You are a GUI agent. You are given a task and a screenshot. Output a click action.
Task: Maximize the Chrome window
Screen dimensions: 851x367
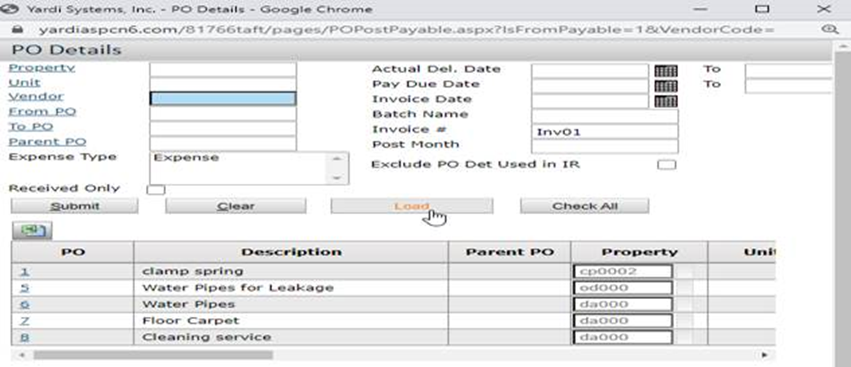[x=763, y=9]
